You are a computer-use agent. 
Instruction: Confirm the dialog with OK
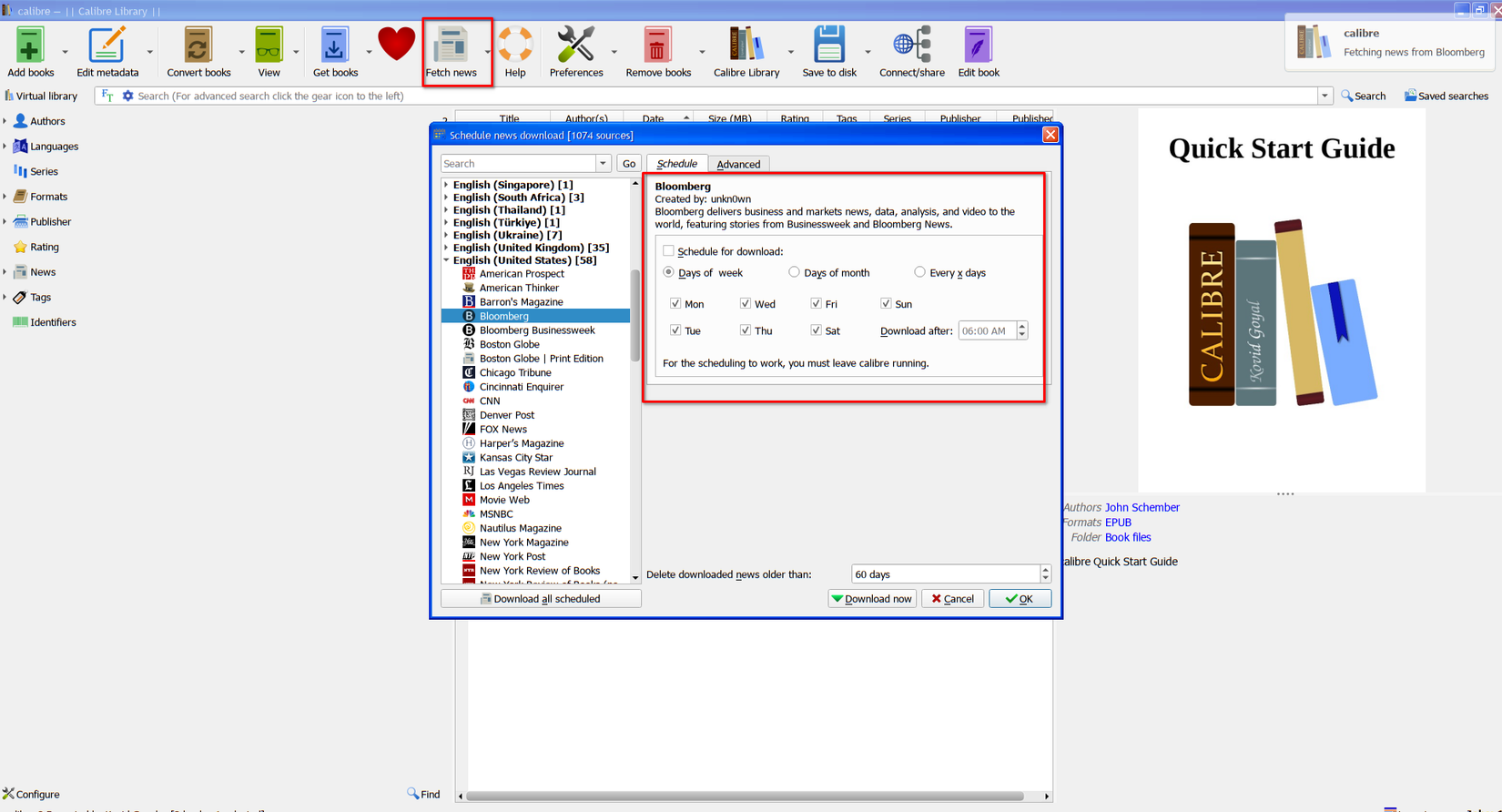(x=1020, y=599)
